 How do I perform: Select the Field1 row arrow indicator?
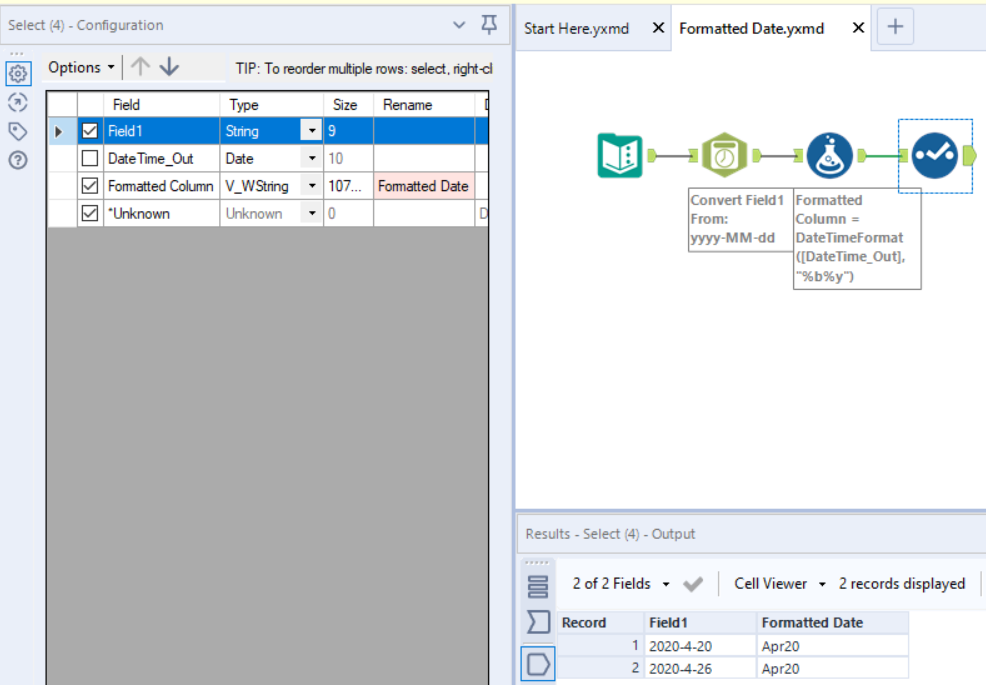pos(59,131)
